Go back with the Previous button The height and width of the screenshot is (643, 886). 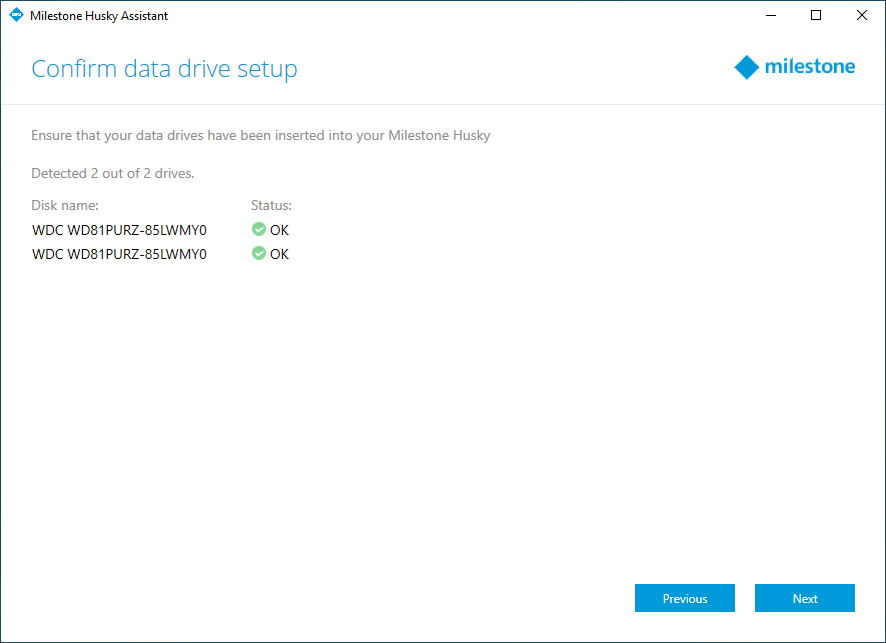pyautogui.click(x=684, y=598)
